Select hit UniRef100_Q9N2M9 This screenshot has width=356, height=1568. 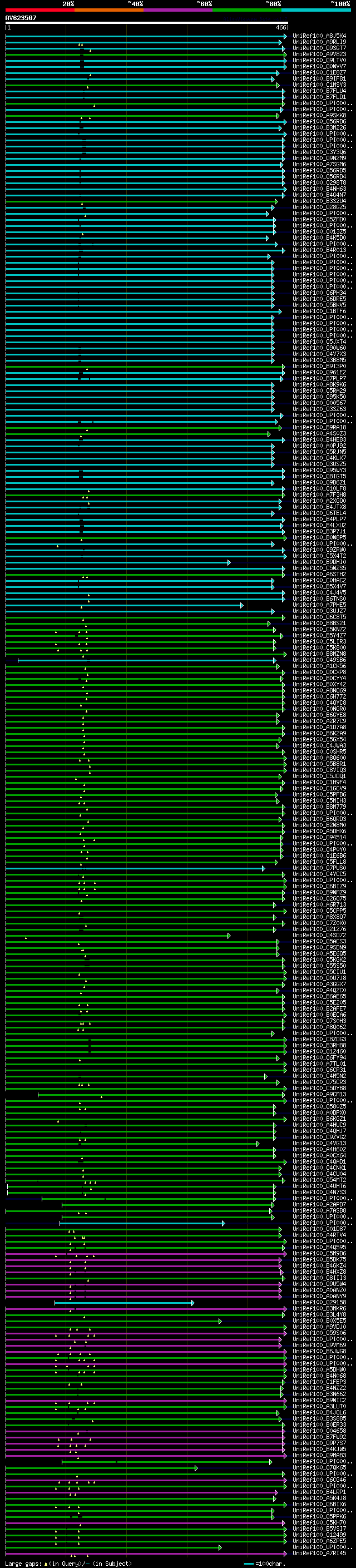pos(319,159)
